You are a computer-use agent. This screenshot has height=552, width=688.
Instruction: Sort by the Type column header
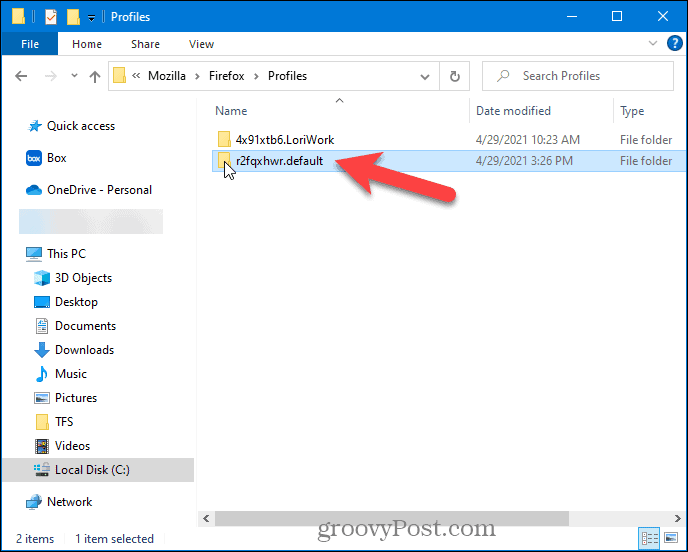pyautogui.click(x=632, y=111)
